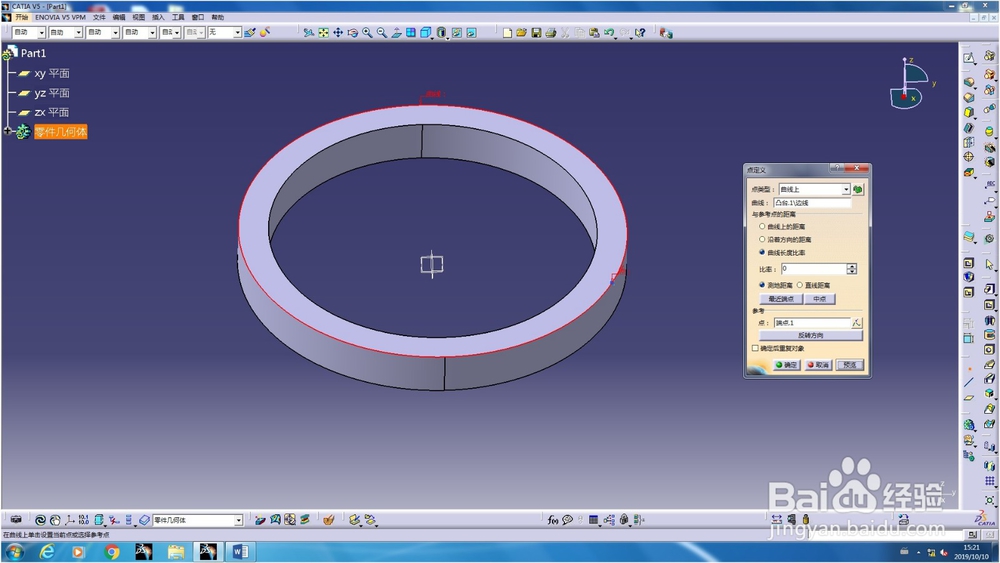This screenshot has width=1000, height=563.
Task: Click the Painter brush icon in graphics toolbar
Action: (250, 33)
